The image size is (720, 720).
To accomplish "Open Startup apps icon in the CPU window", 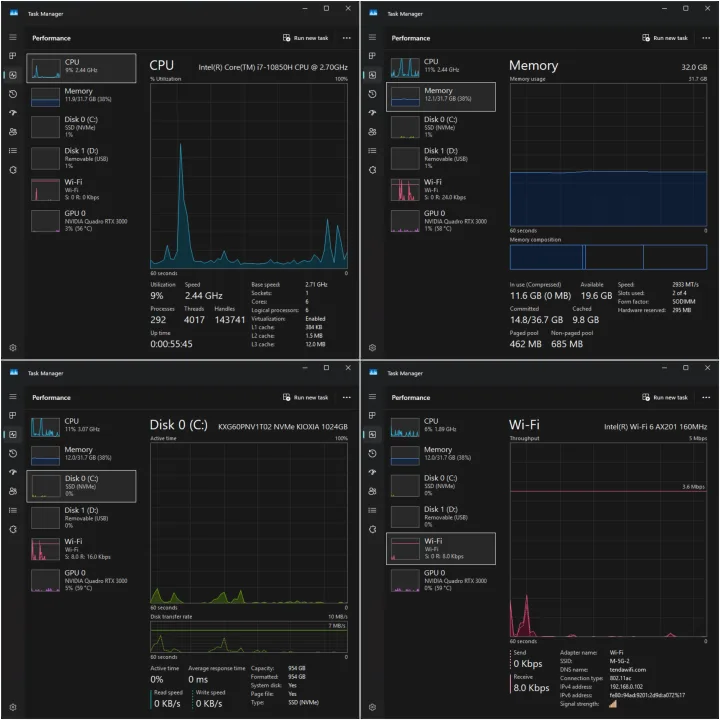I will pos(13,113).
